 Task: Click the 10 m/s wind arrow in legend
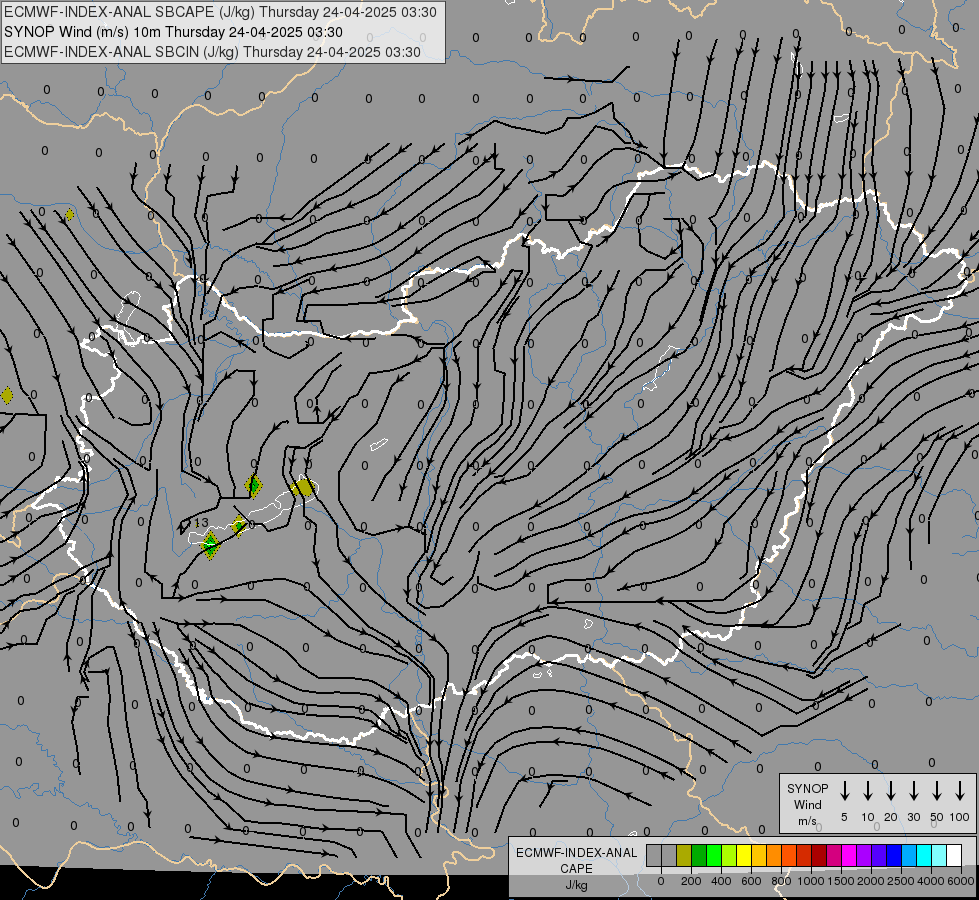point(867,791)
